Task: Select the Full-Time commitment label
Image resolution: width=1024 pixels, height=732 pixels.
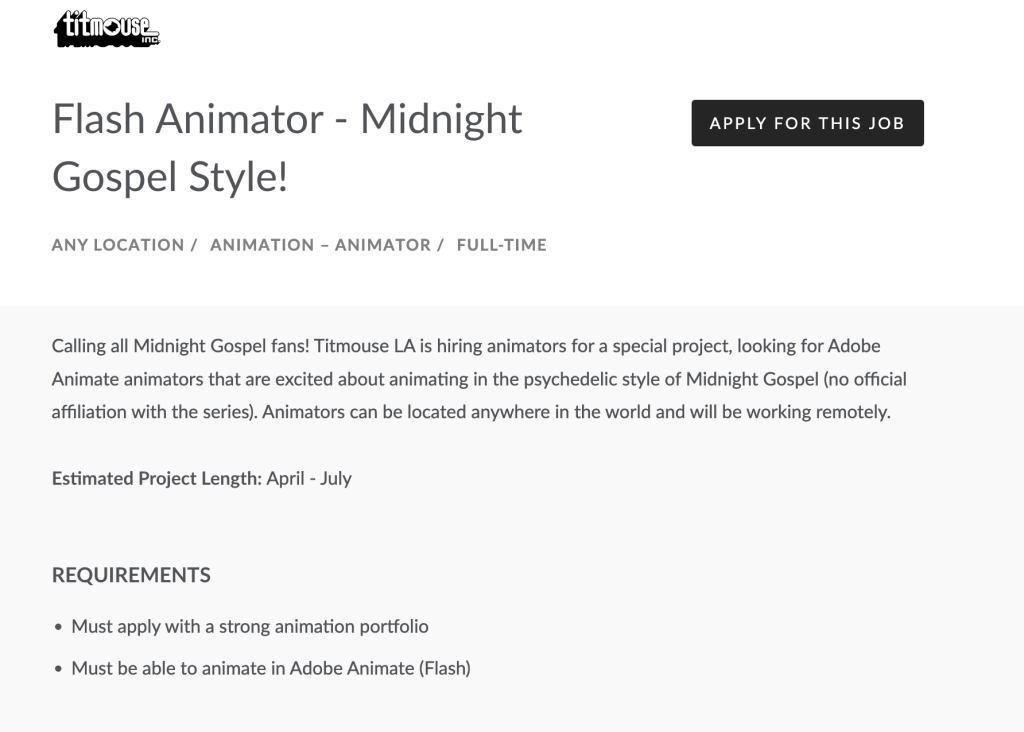Action: point(502,245)
